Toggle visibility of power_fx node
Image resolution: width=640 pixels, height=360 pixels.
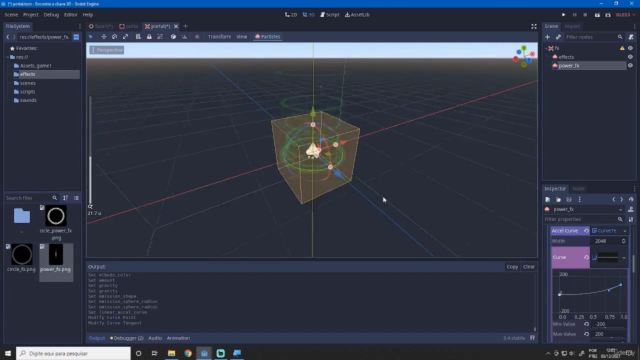point(630,66)
